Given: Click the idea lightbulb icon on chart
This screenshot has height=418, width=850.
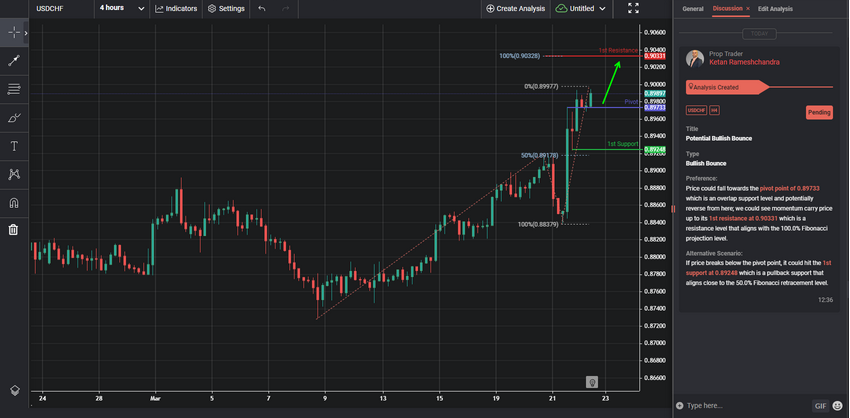Looking at the screenshot, I should pyautogui.click(x=592, y=382).
